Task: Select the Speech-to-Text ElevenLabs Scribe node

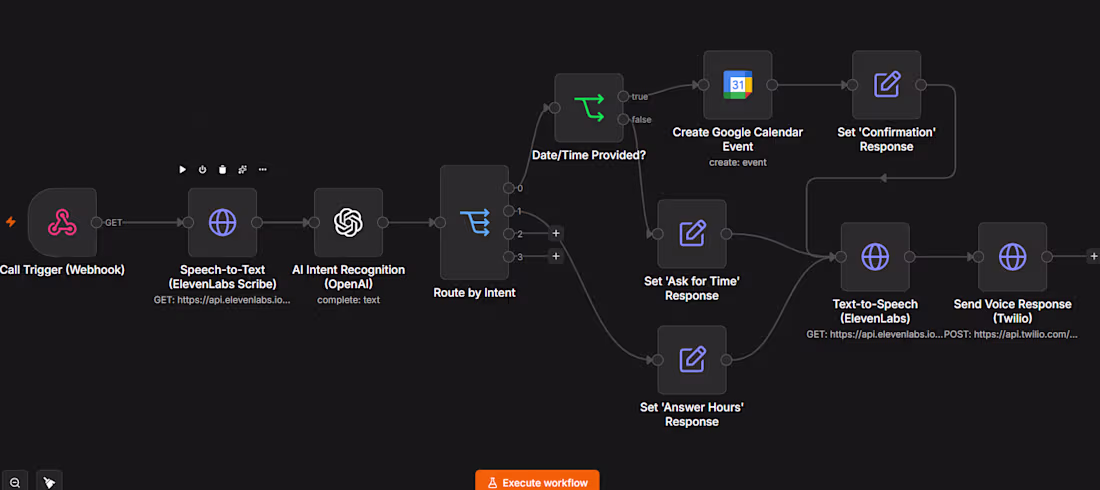Action: pyautogui.click(x=222, y=223)
